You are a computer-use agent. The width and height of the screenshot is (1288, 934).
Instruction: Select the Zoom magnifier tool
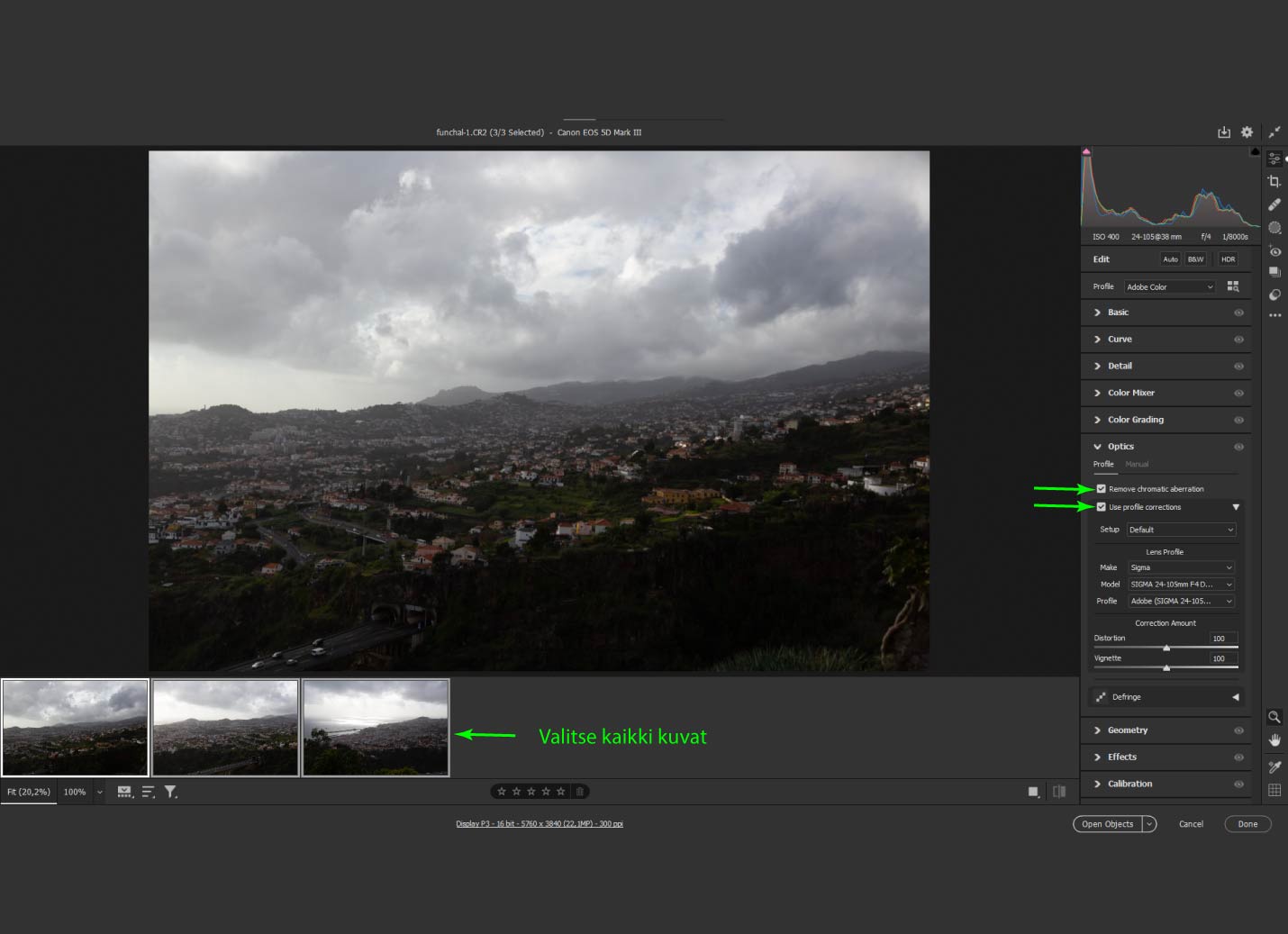coord(1274,717)
